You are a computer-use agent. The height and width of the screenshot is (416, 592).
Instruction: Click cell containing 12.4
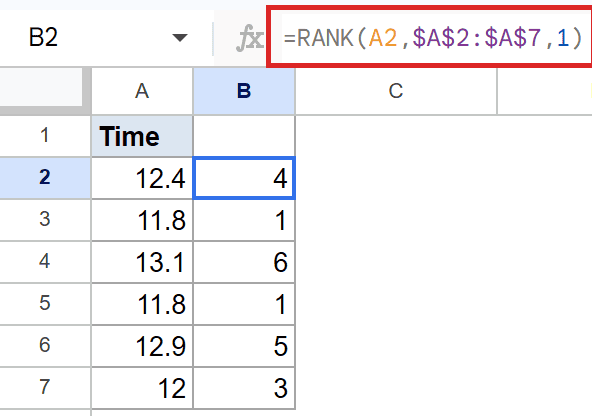pyautogui.click(x=142, y=178)
